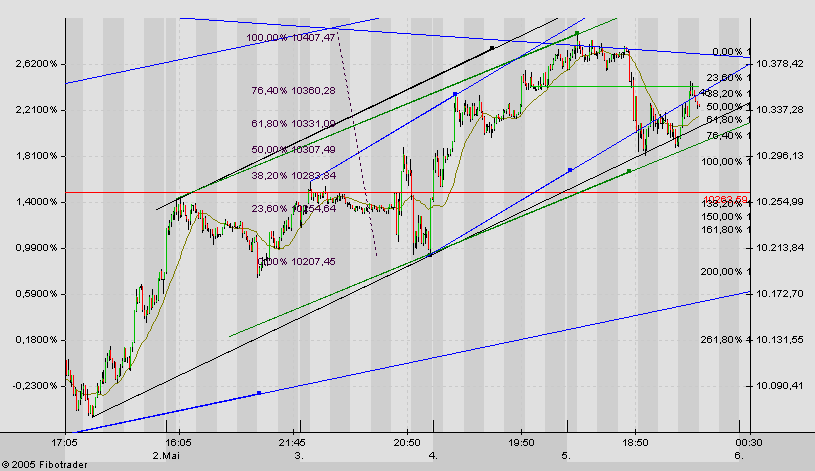Click the 0,00% 10207,45 base level label
The image size is (815, 471).
[297, 261]
